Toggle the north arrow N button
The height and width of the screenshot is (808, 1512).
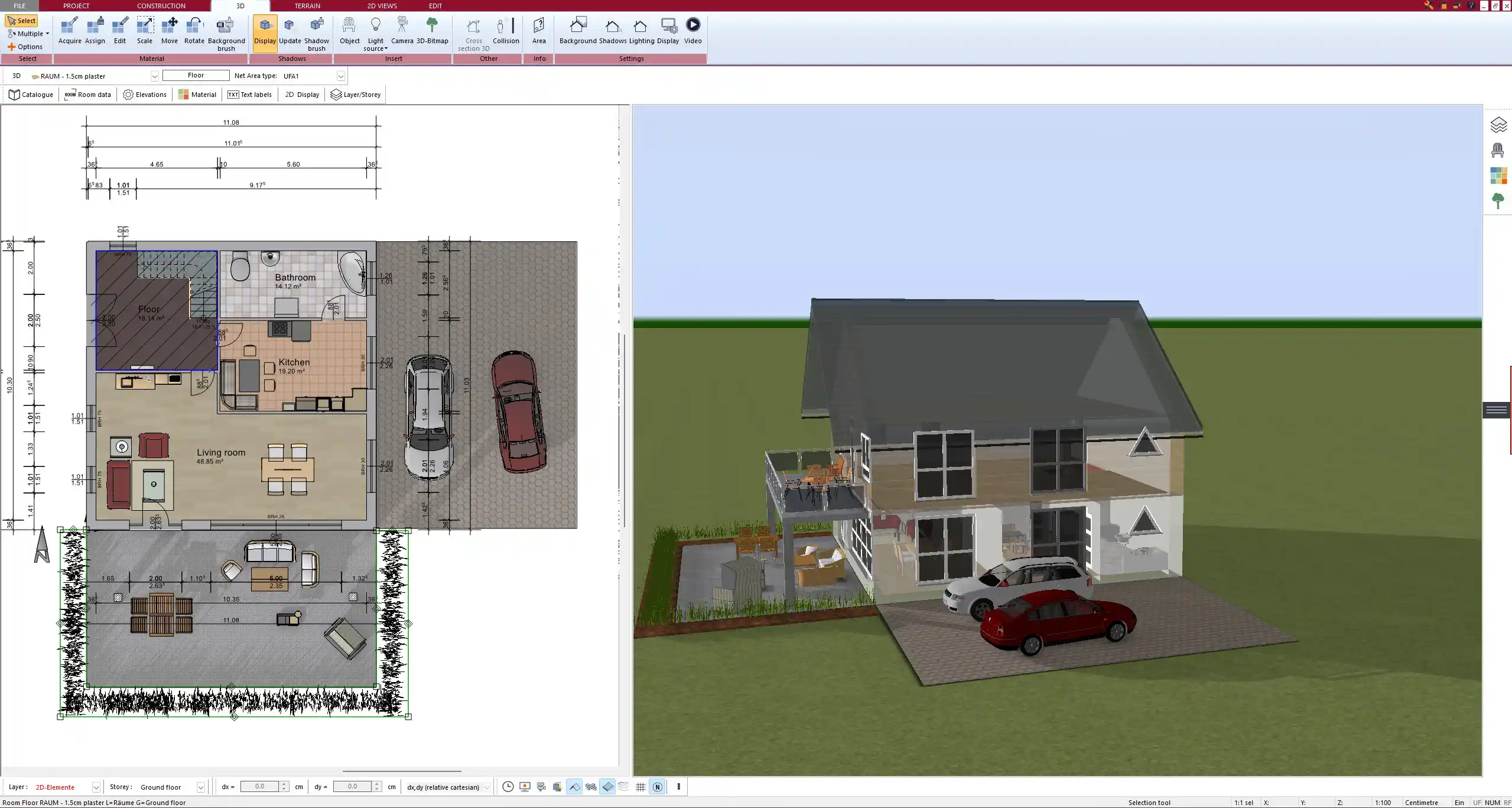coord(657,787)
